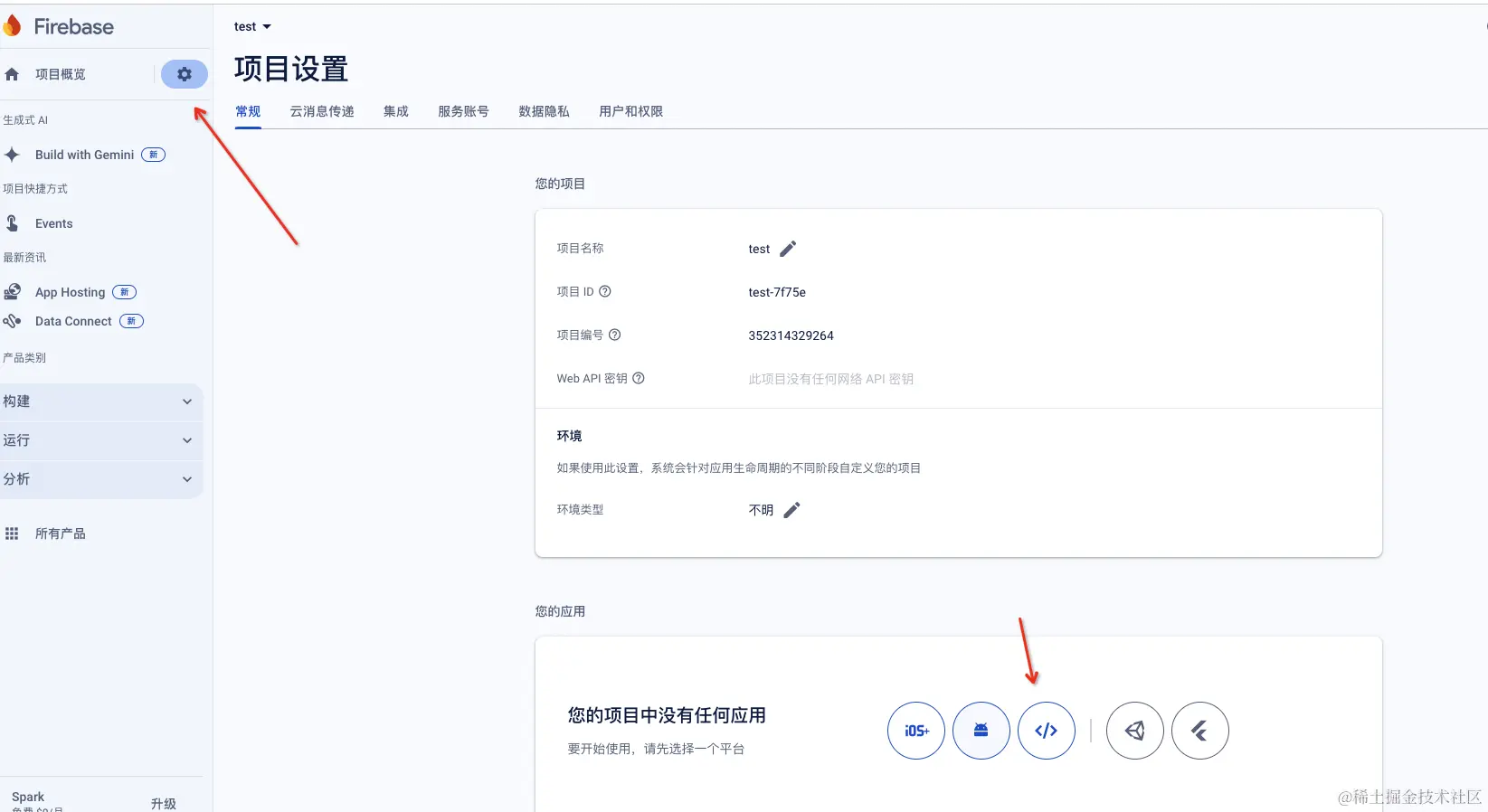The width and height of the screenshot is (1488, 812).
Task: Click help icon next to 项目 ID
Action: (605, 291)
